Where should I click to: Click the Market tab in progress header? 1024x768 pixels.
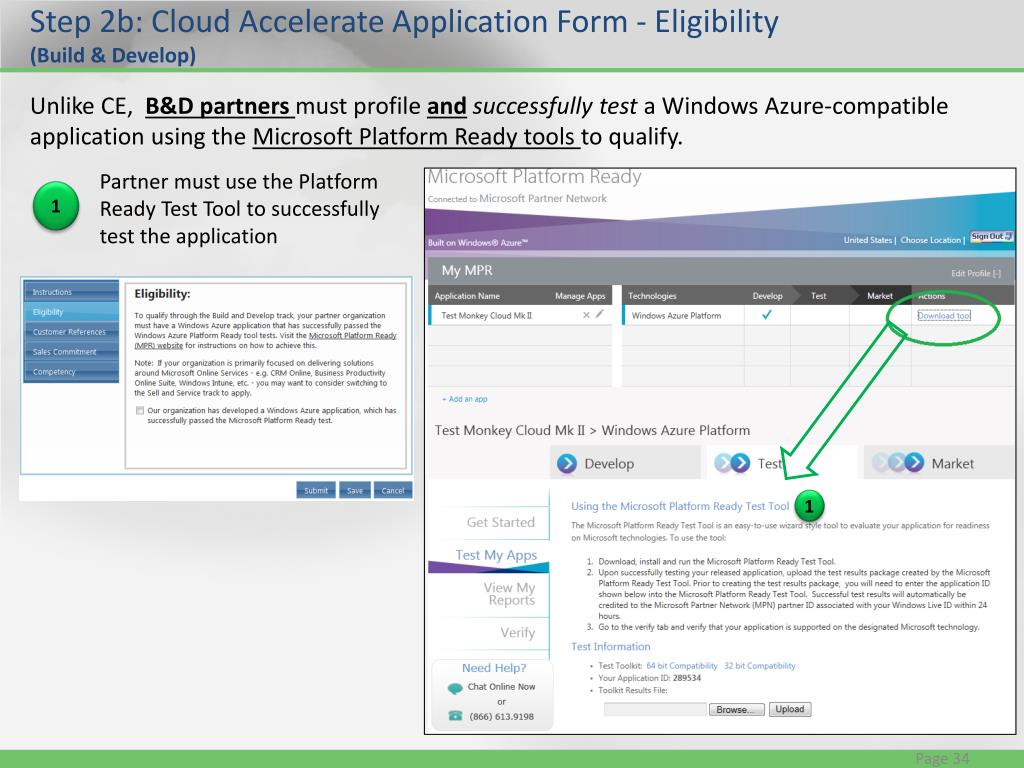880,296
